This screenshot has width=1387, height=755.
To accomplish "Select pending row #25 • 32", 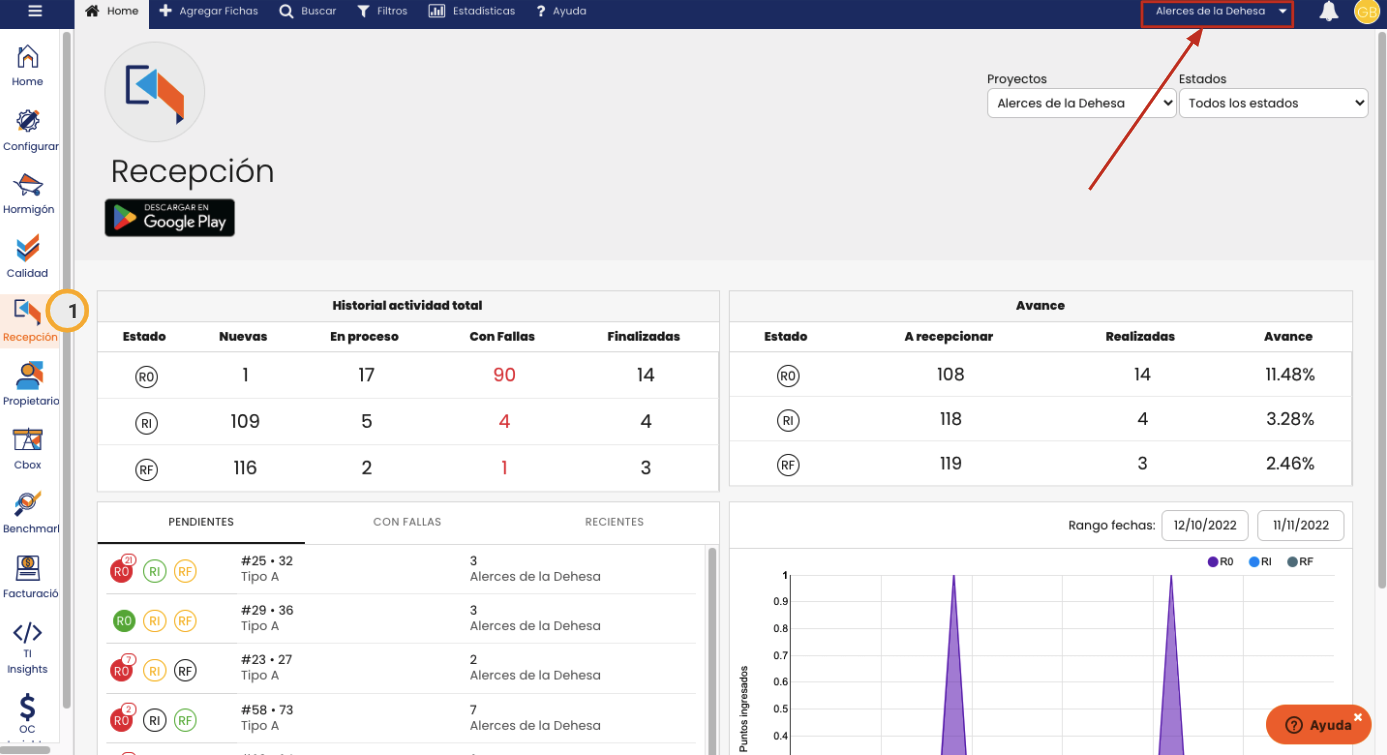I will point(401,569).
